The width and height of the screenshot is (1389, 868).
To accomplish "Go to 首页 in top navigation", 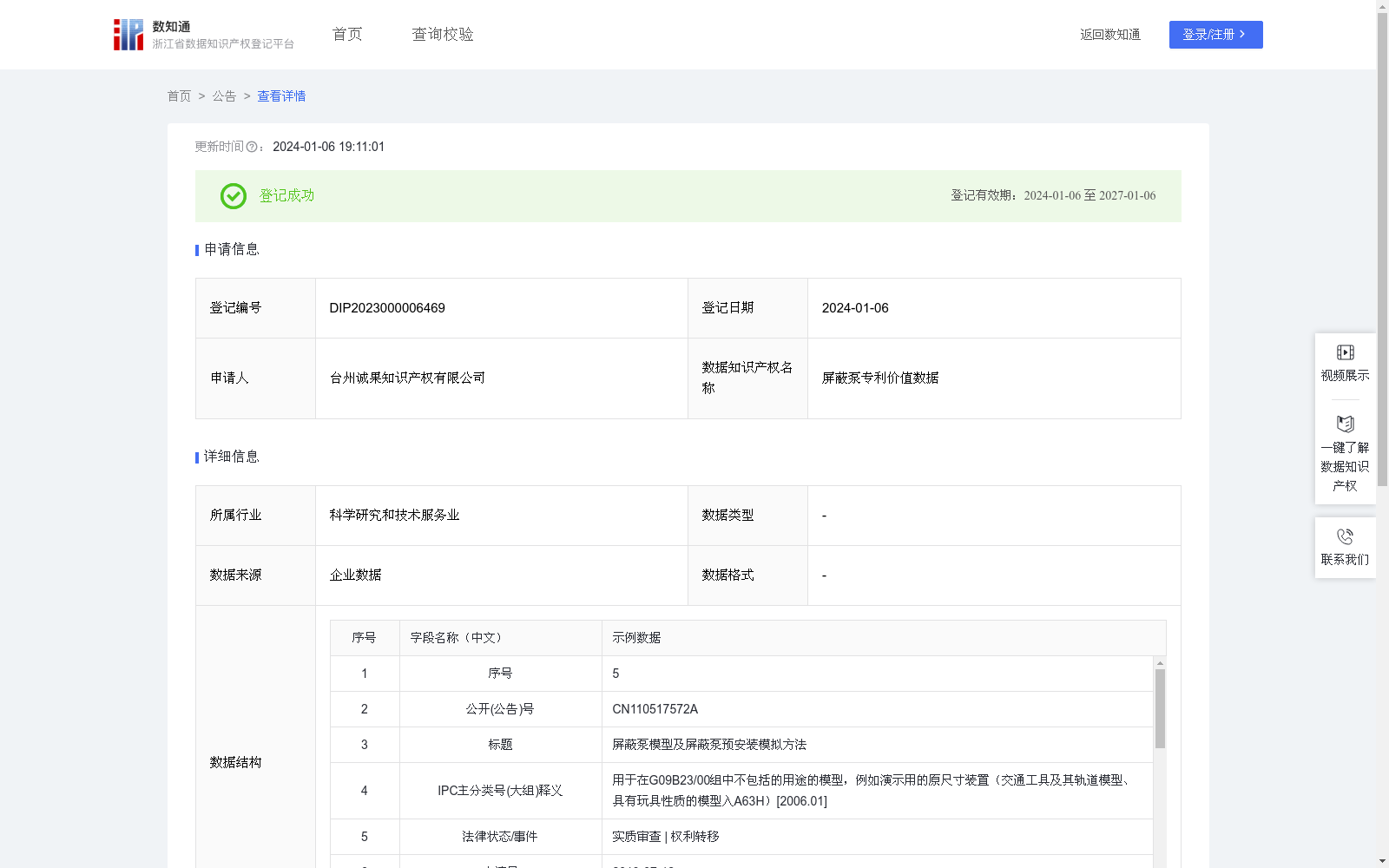I will pyautogui.click(x=347, y=35).
